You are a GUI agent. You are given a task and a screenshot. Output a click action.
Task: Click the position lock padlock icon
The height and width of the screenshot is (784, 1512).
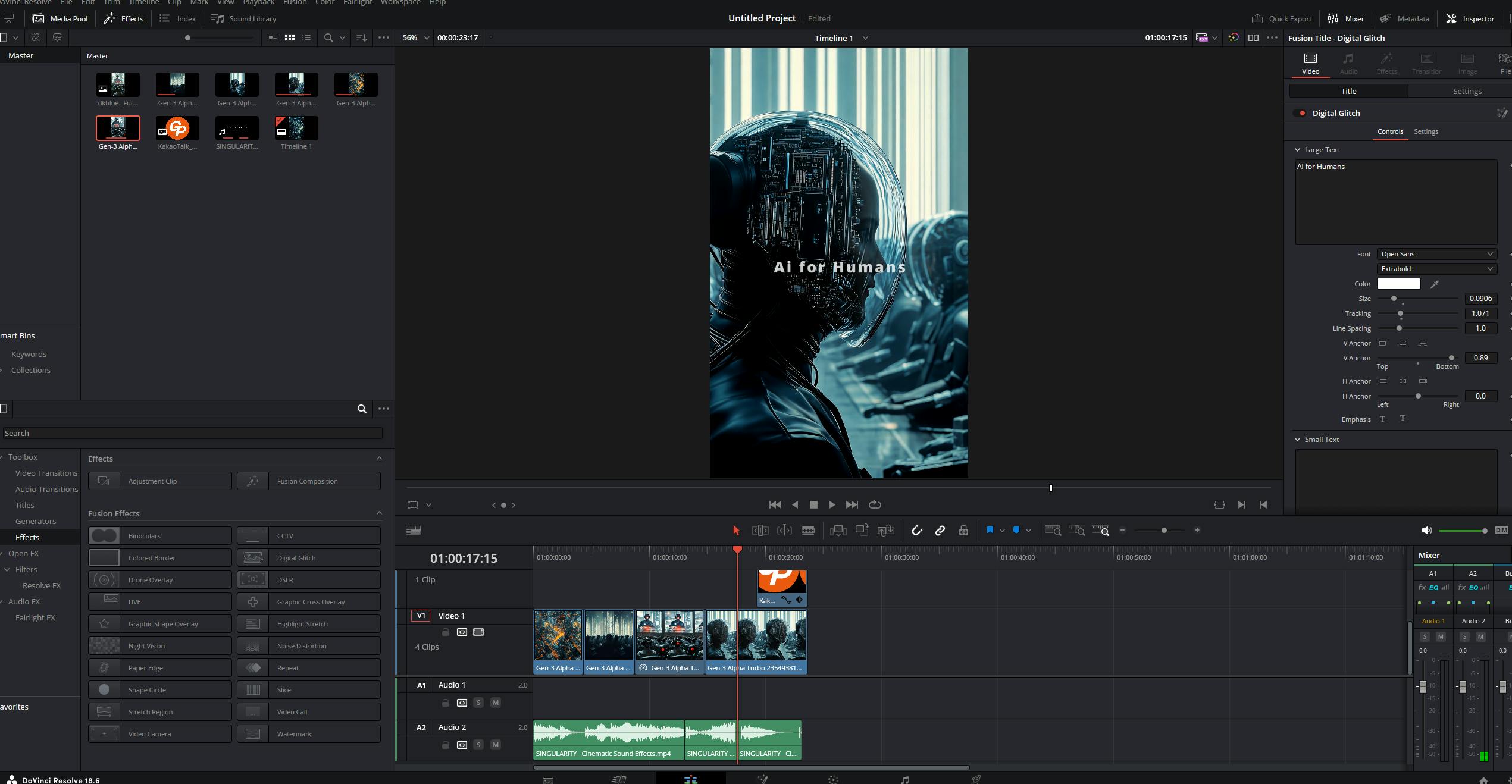963,530
